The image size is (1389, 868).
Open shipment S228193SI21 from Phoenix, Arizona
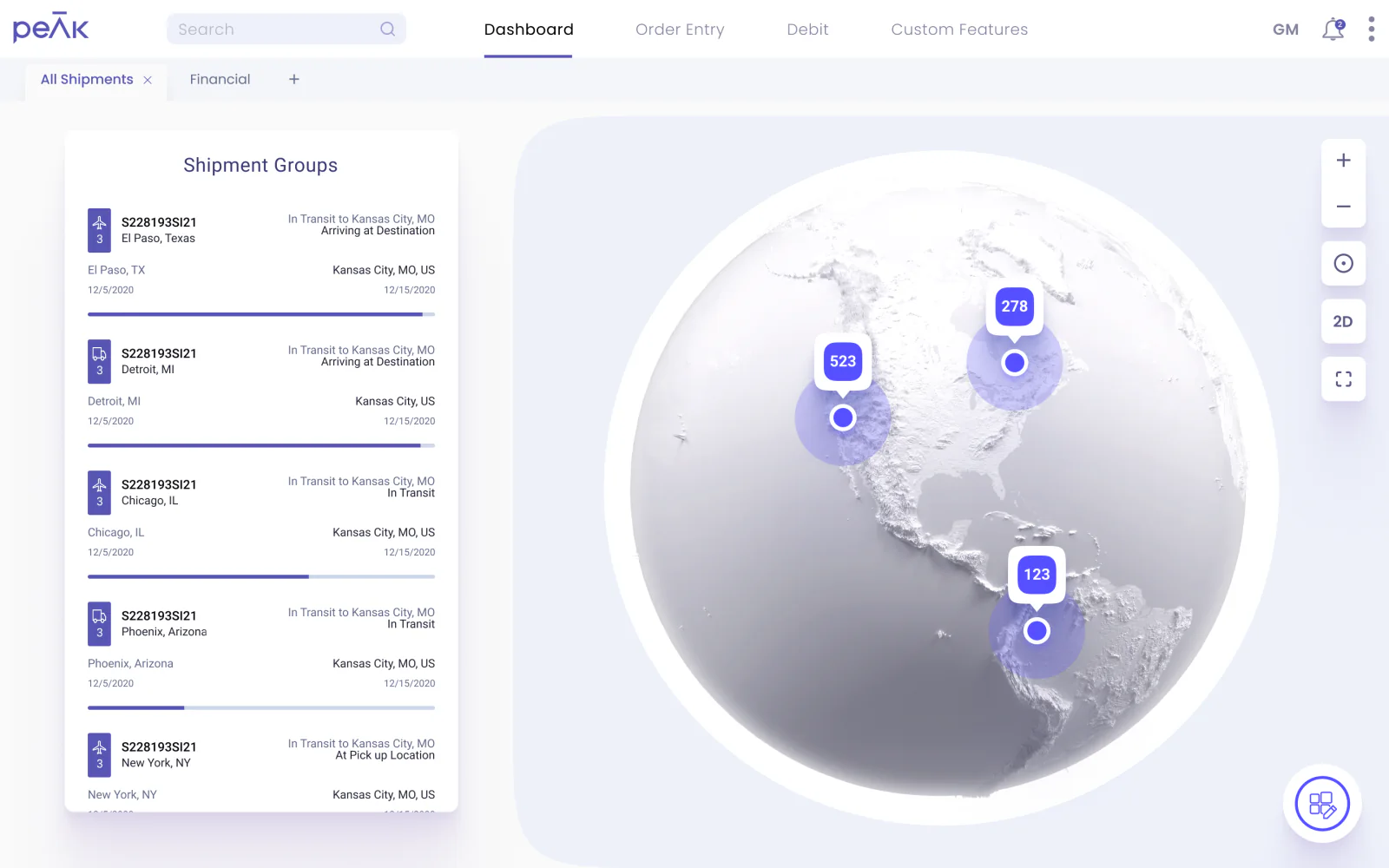click(159, 615)
